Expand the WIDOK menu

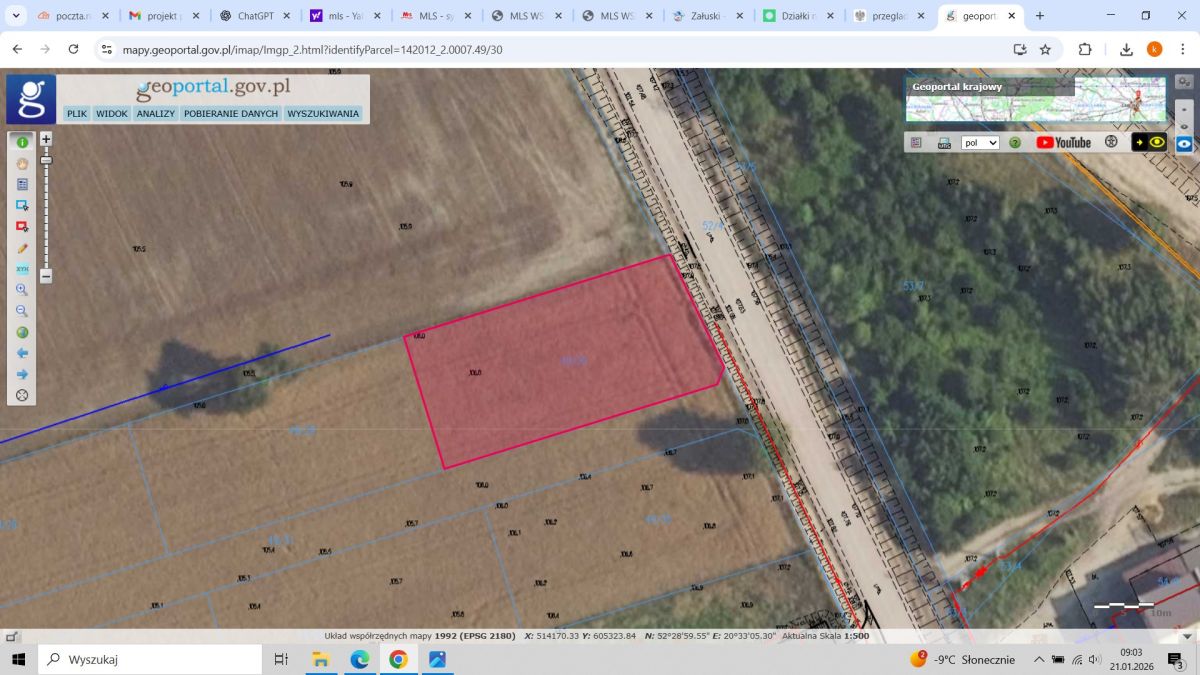click(x=112, y=114)
